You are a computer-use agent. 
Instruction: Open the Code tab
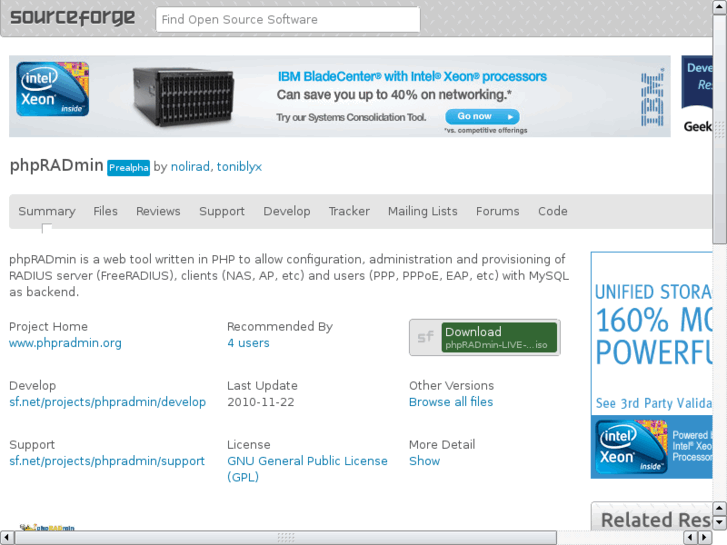coord(553,211)
